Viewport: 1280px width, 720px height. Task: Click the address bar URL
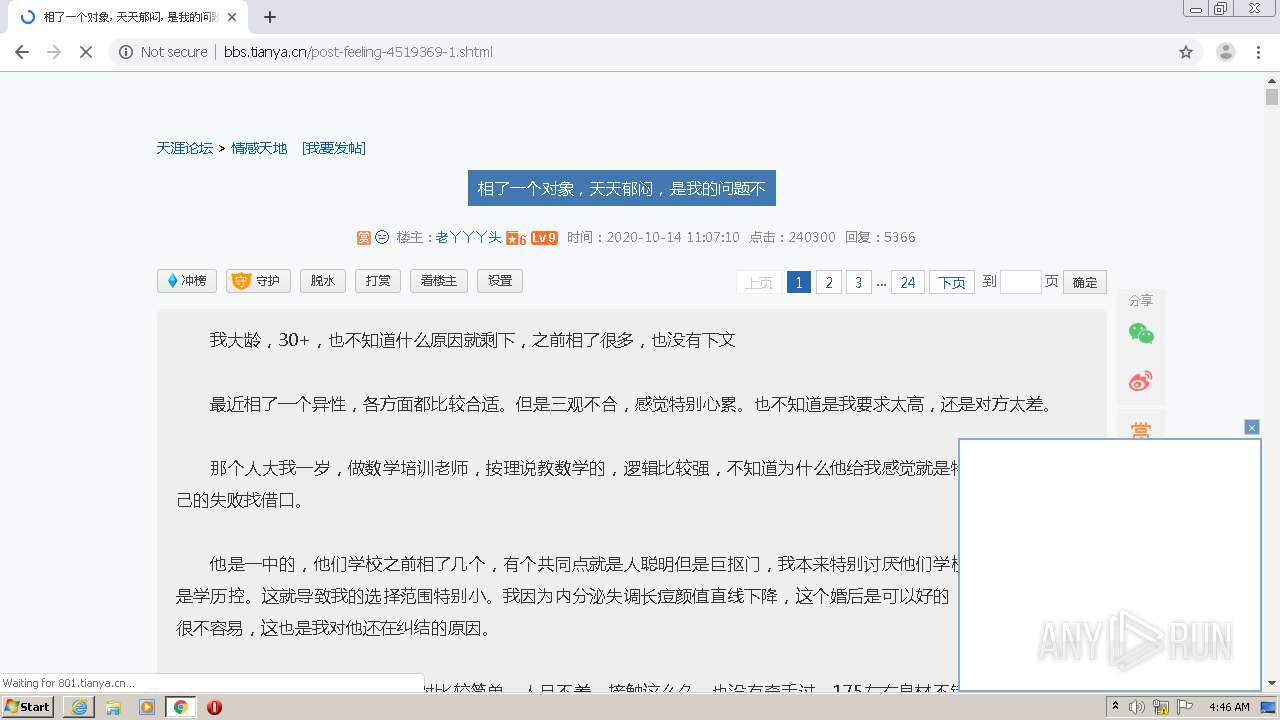click(358, 52)
